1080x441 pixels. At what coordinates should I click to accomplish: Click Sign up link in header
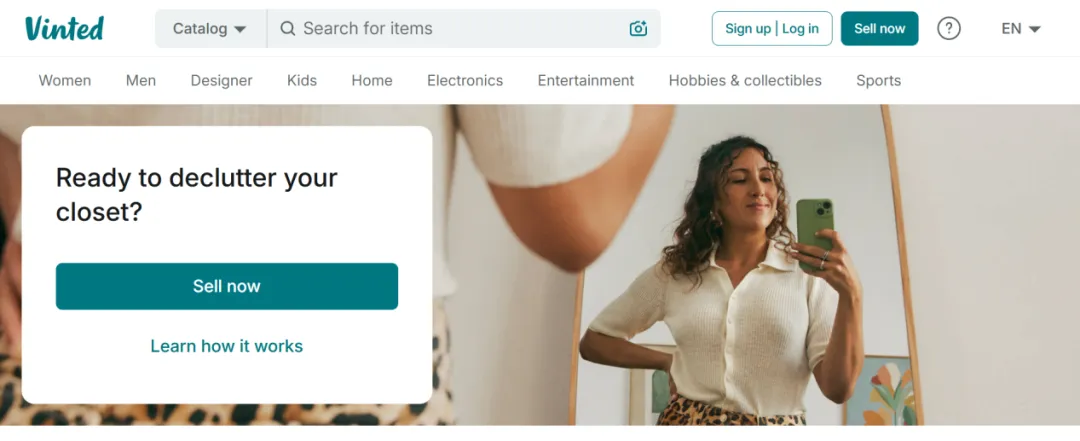tap(748, 28)
